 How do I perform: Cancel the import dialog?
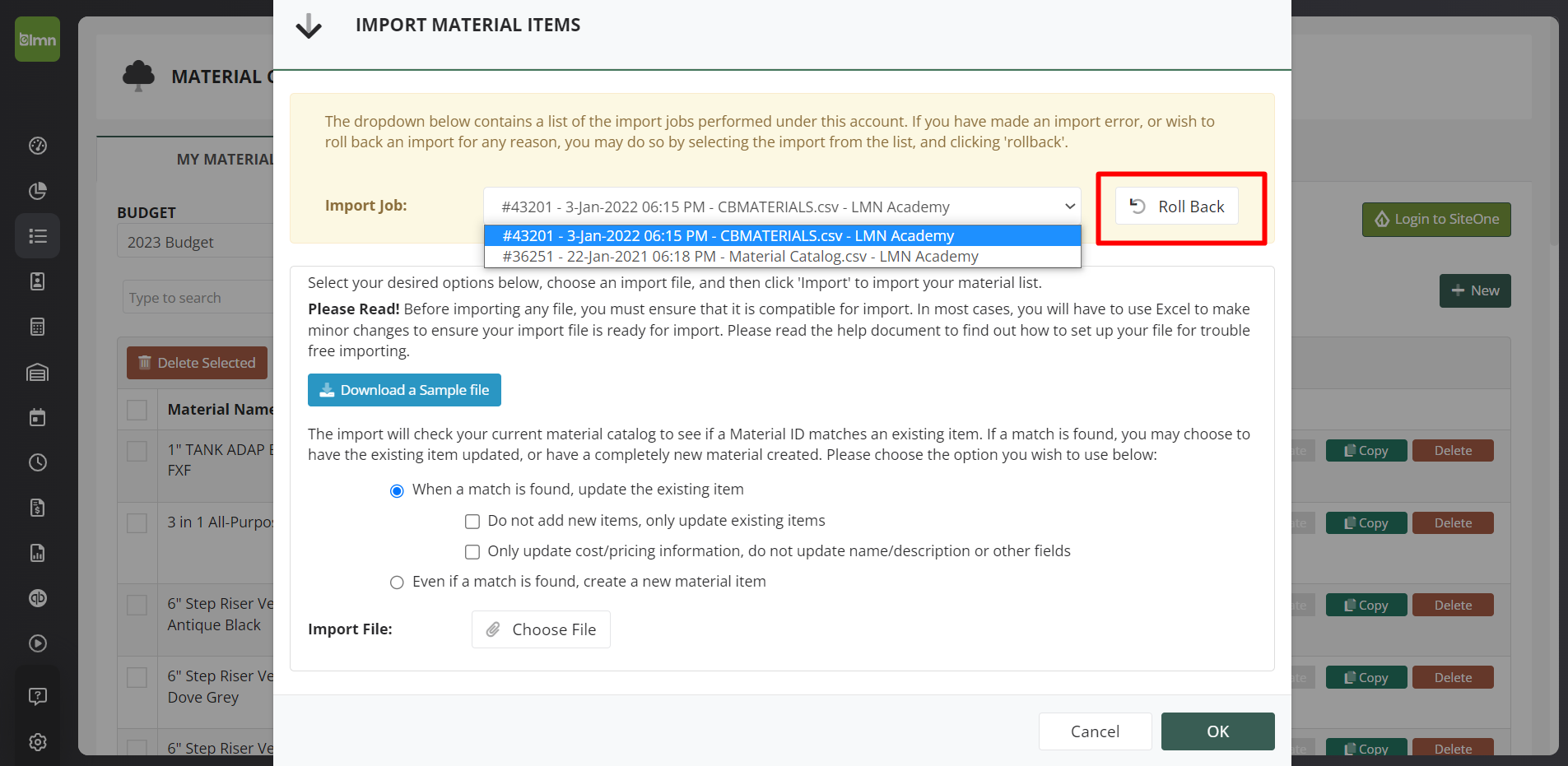point(1095,731)
